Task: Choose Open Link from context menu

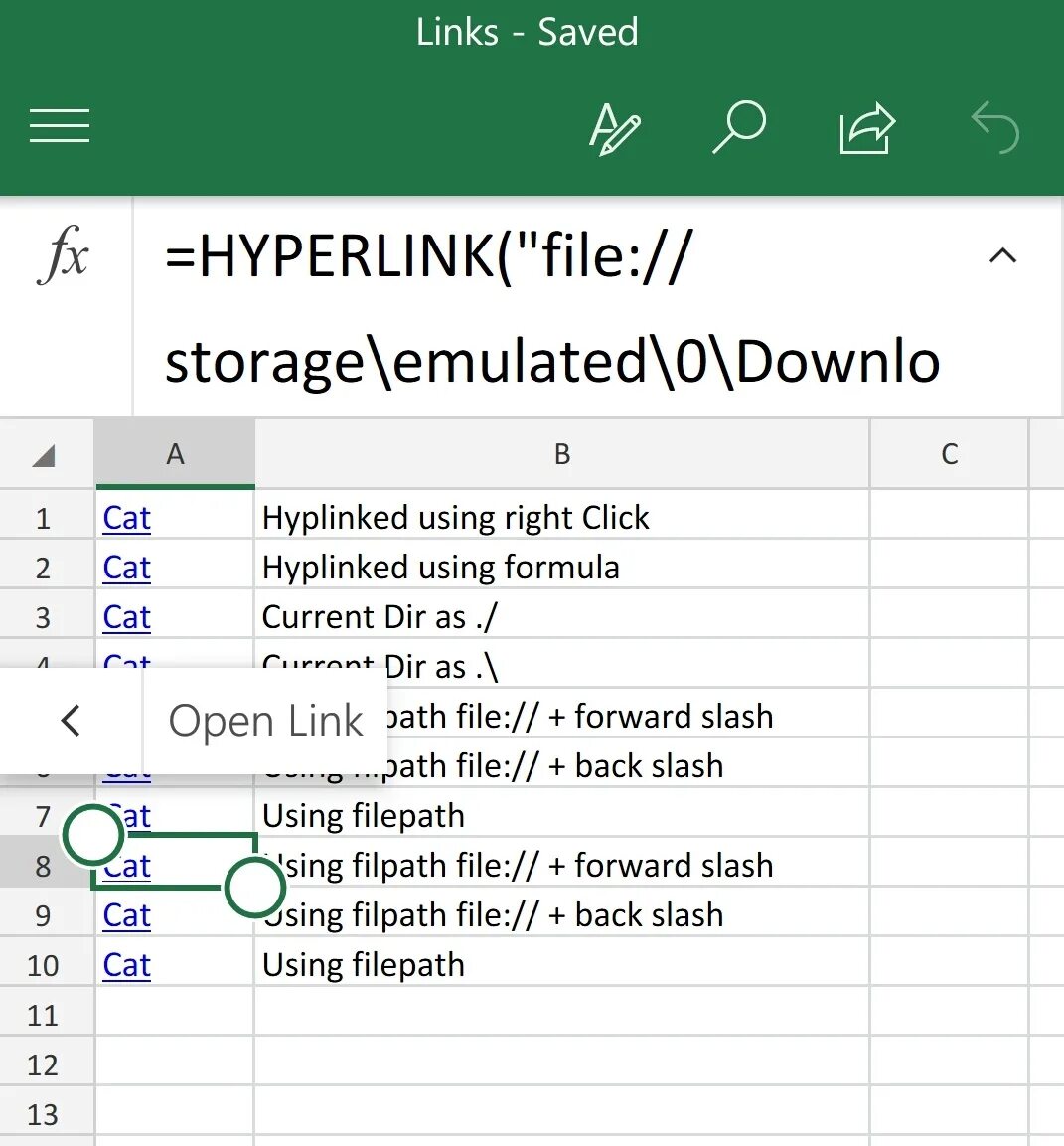Action: pos(265,721)
